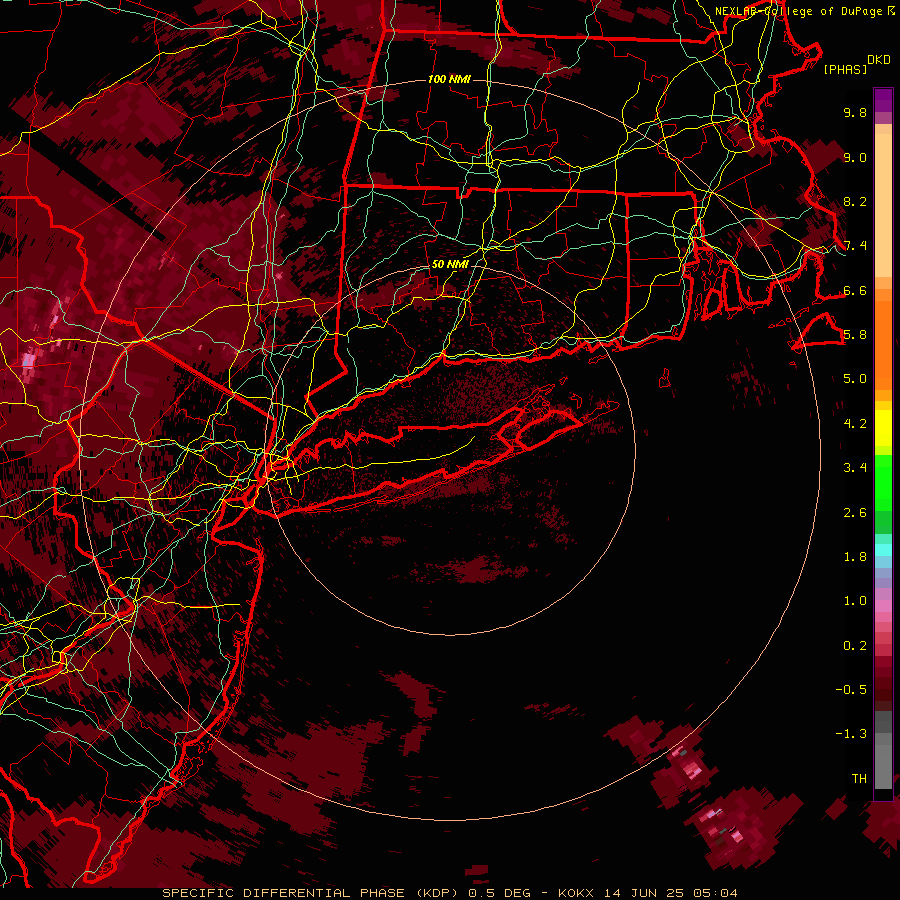
Task: Click the KOKX 14 JUN 25 05:04 timestamp
Action: (x=647, y=893)
